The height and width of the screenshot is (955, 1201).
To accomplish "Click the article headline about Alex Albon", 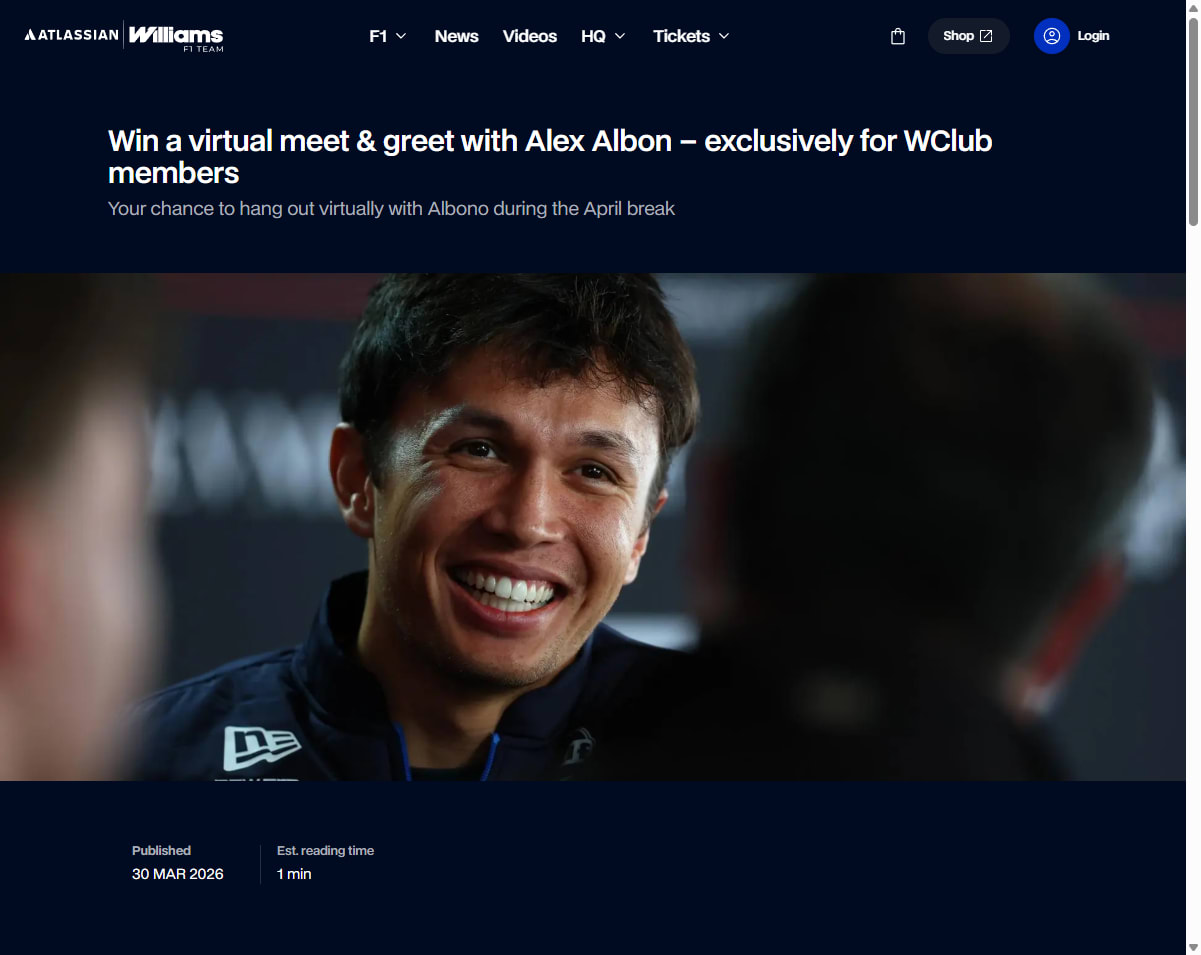I will pos(550,156).
